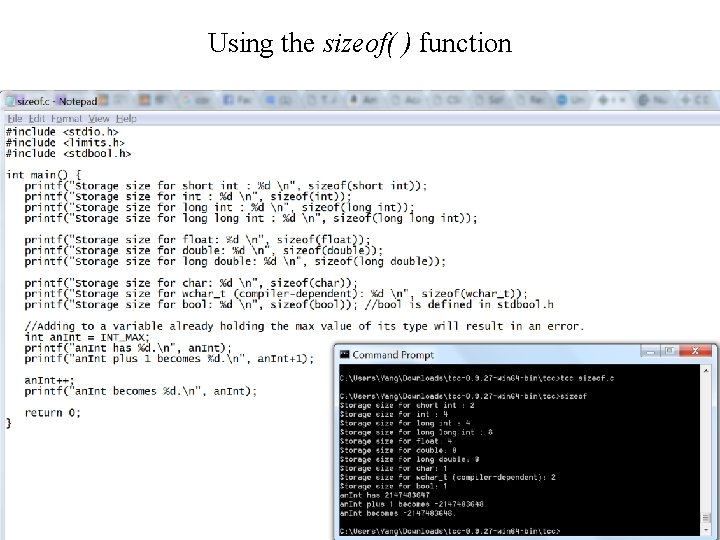The image size is (720, 540).
Task: Click the '//Adding to a variable' comment line
Action: pyautogui.click(x=304, y=326)
